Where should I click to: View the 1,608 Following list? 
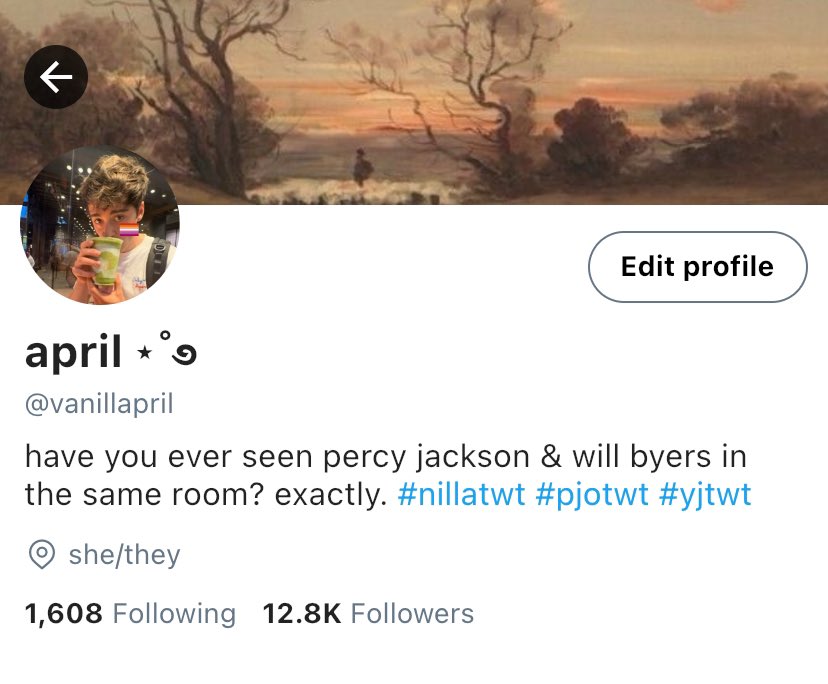click(x=130, y=614)
